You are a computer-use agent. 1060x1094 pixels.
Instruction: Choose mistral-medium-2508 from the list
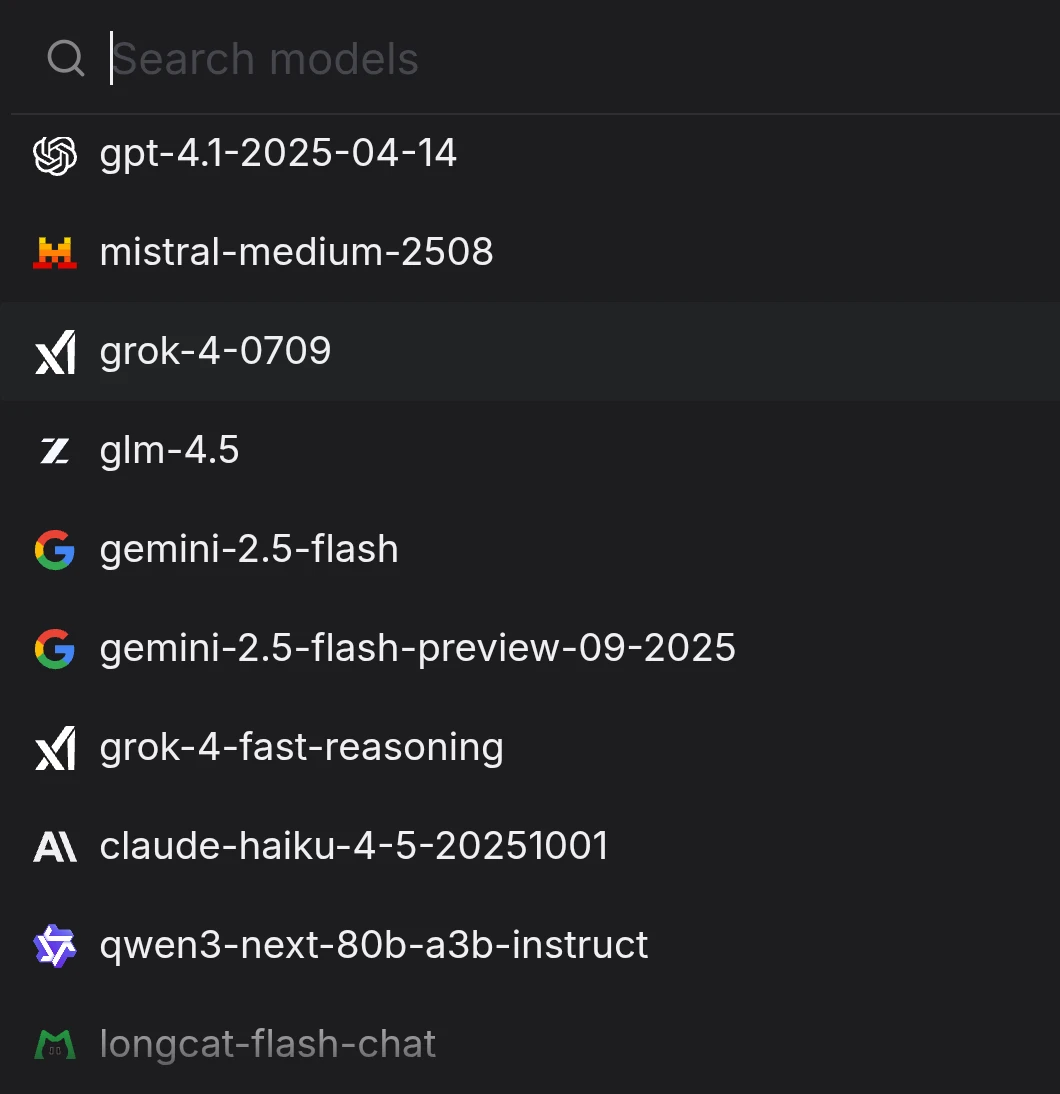click(x=297, y=252)
